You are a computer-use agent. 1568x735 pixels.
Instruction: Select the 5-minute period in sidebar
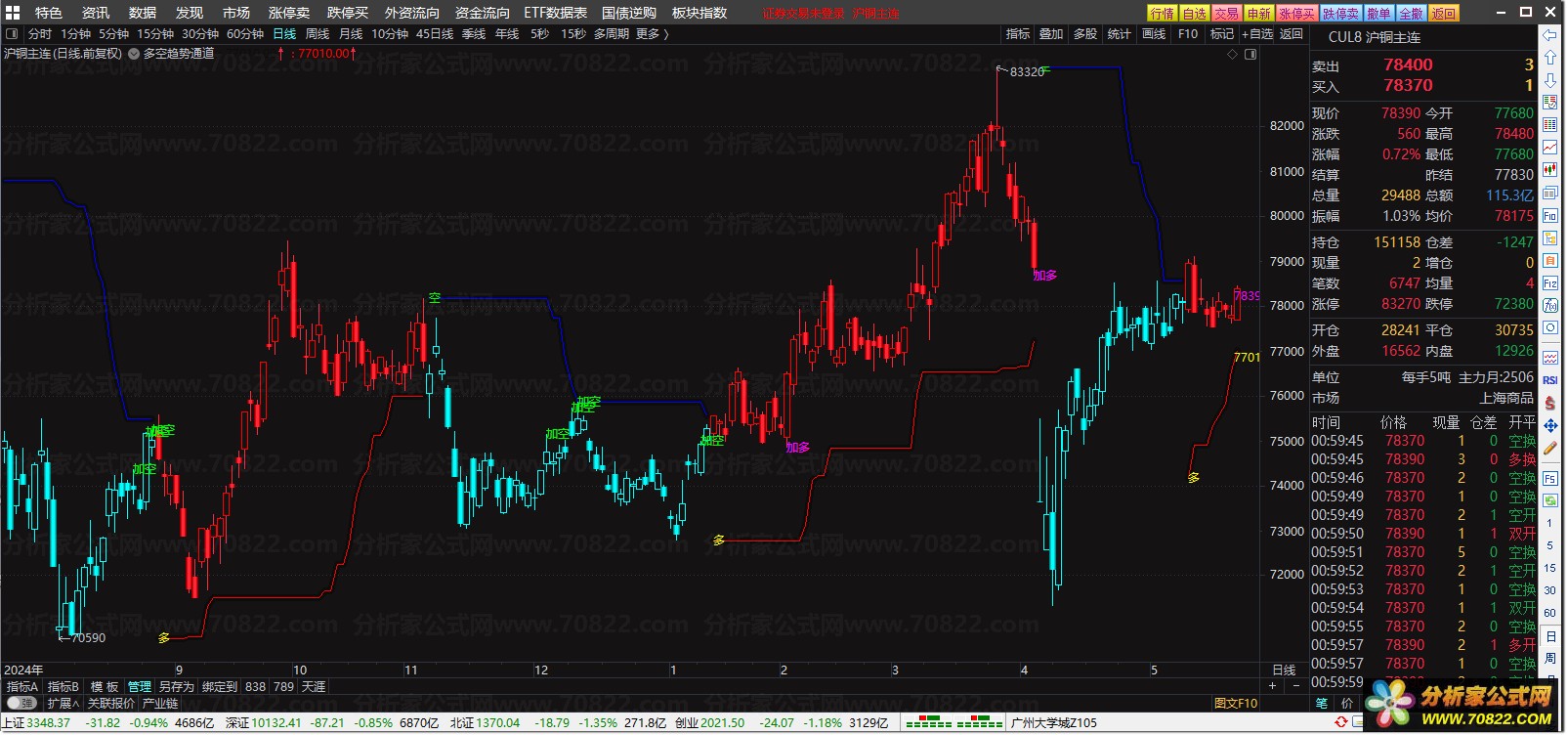pos(1549,545)
